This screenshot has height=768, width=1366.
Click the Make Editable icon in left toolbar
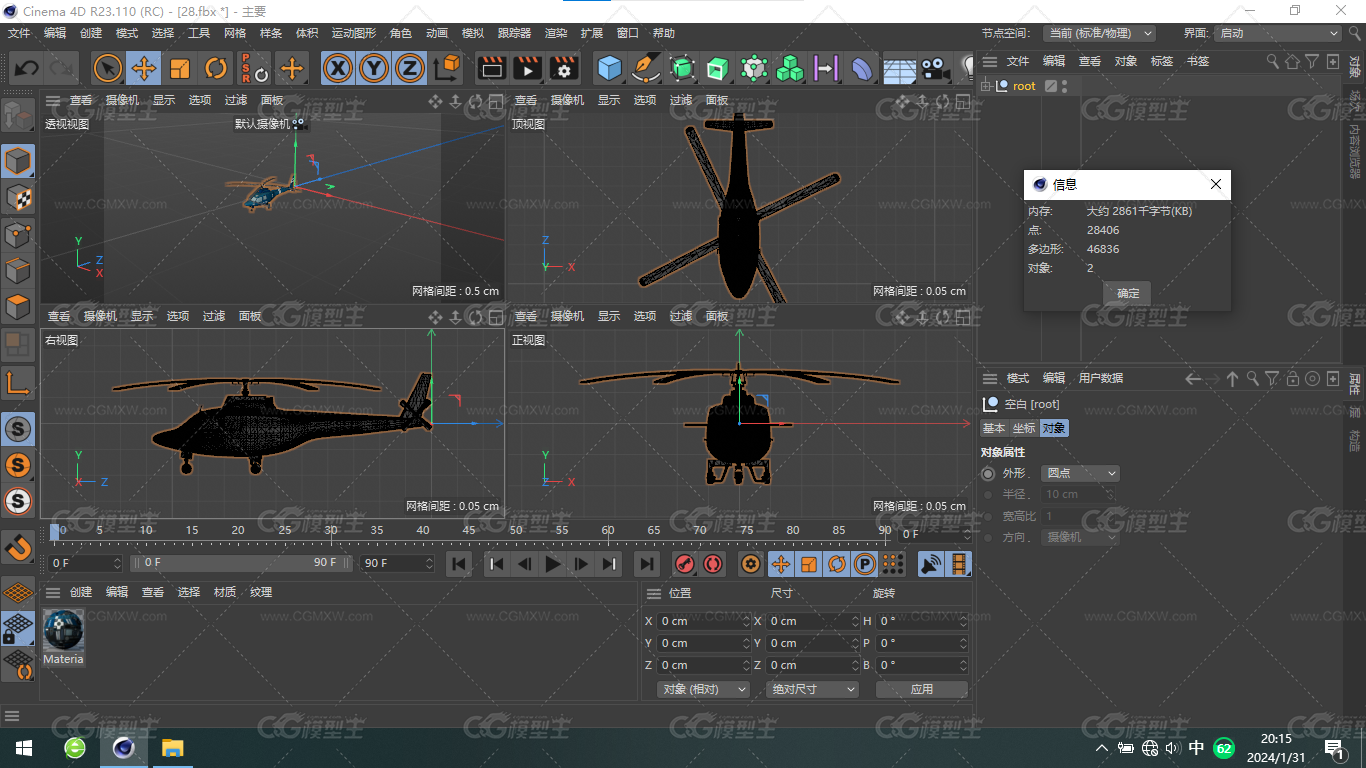[x=18, y=114]
